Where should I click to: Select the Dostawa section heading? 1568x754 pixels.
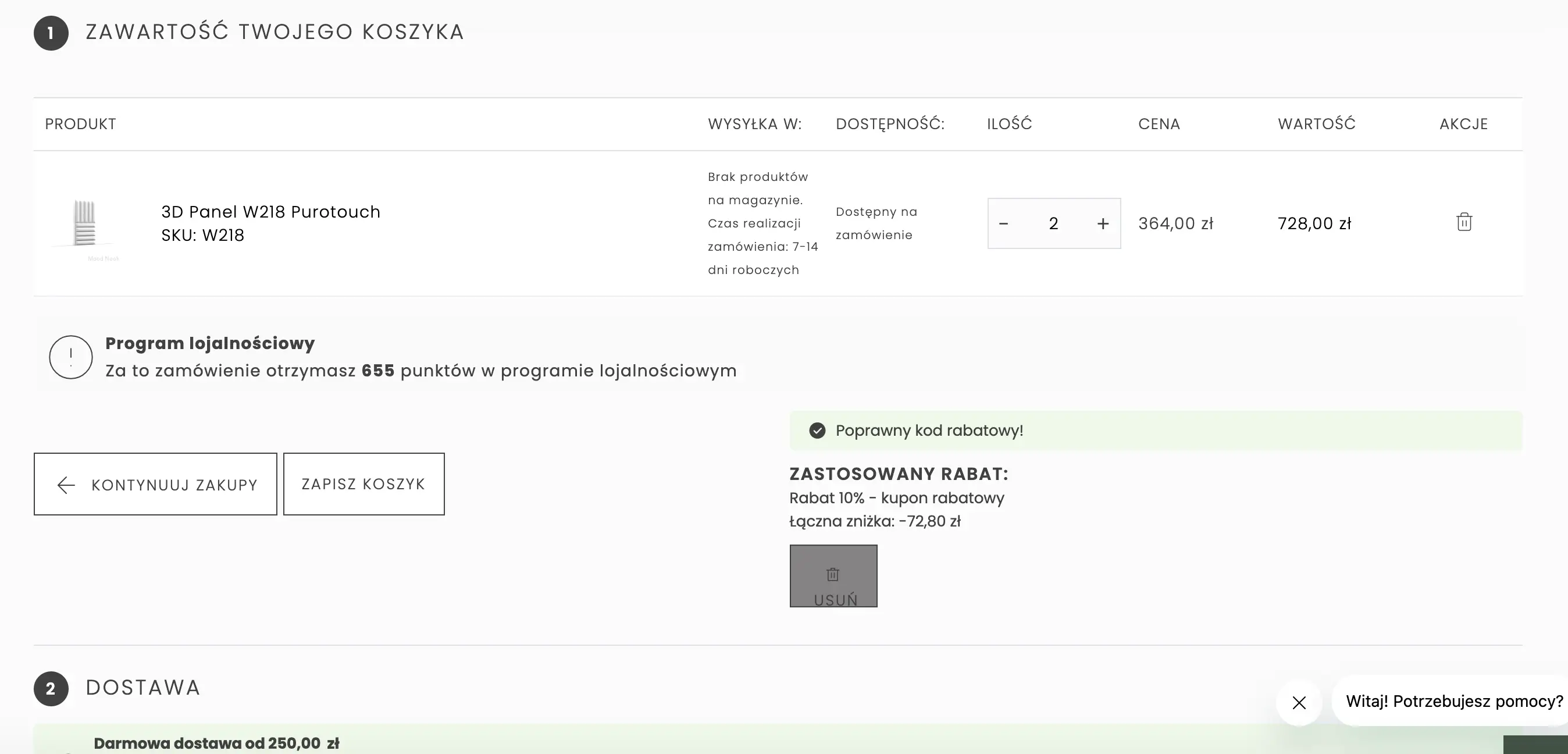coord(142,688)
